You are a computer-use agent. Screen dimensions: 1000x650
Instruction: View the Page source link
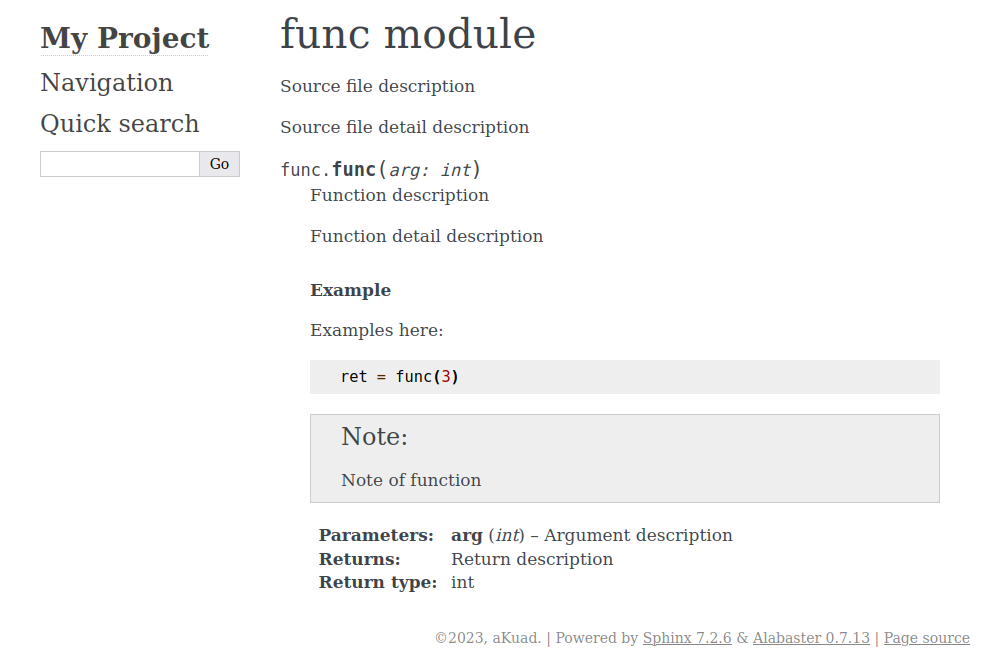pyautogui.click(x=926, y=638)
